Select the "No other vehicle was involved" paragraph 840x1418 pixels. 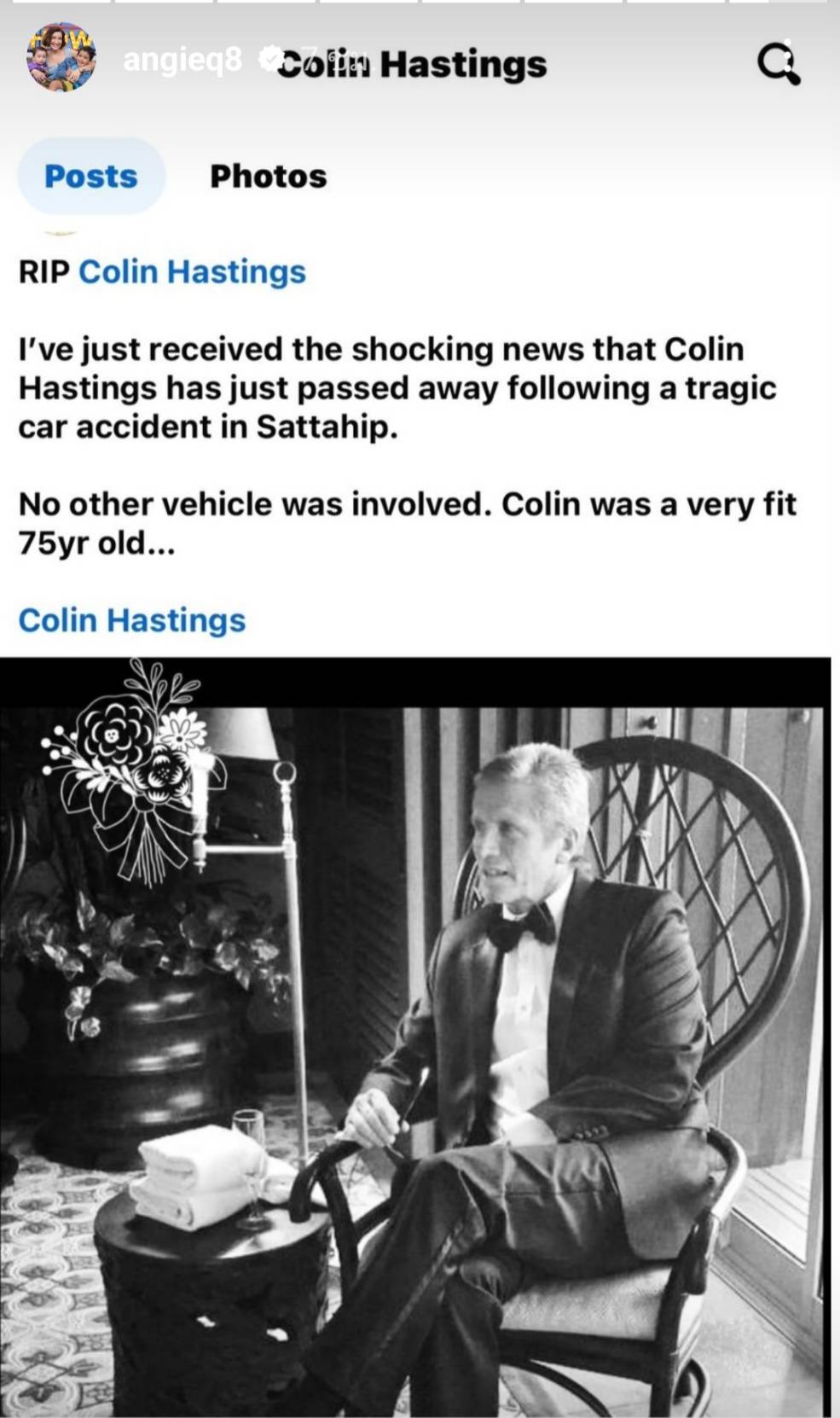[x=408, y=523]
